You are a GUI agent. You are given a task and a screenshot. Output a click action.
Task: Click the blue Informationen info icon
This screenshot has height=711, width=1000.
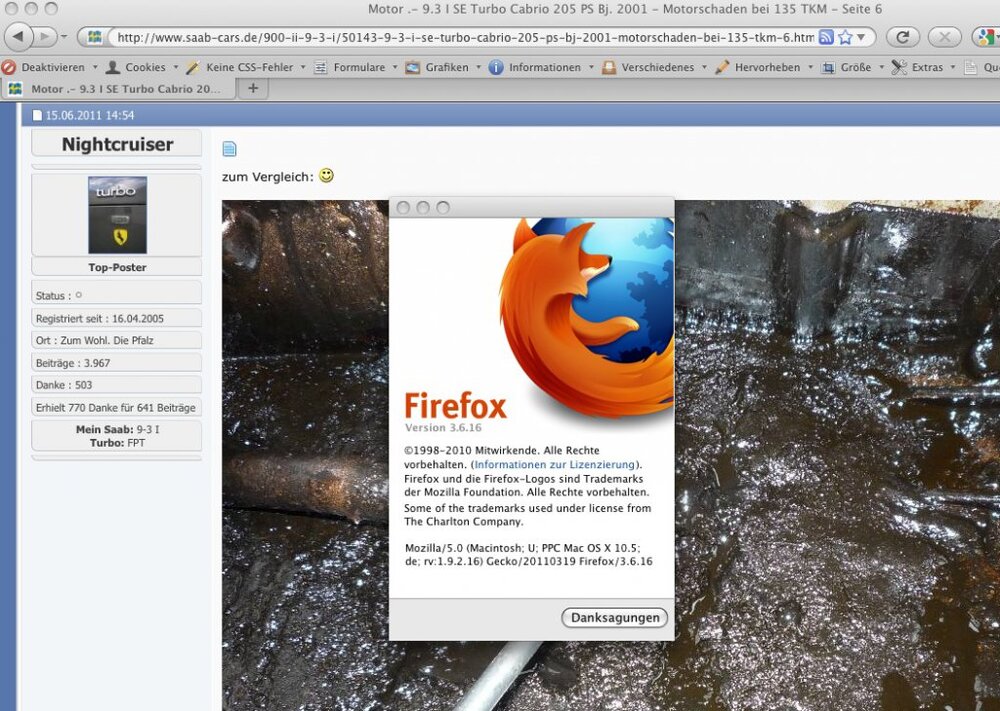(x=496, y=67)
